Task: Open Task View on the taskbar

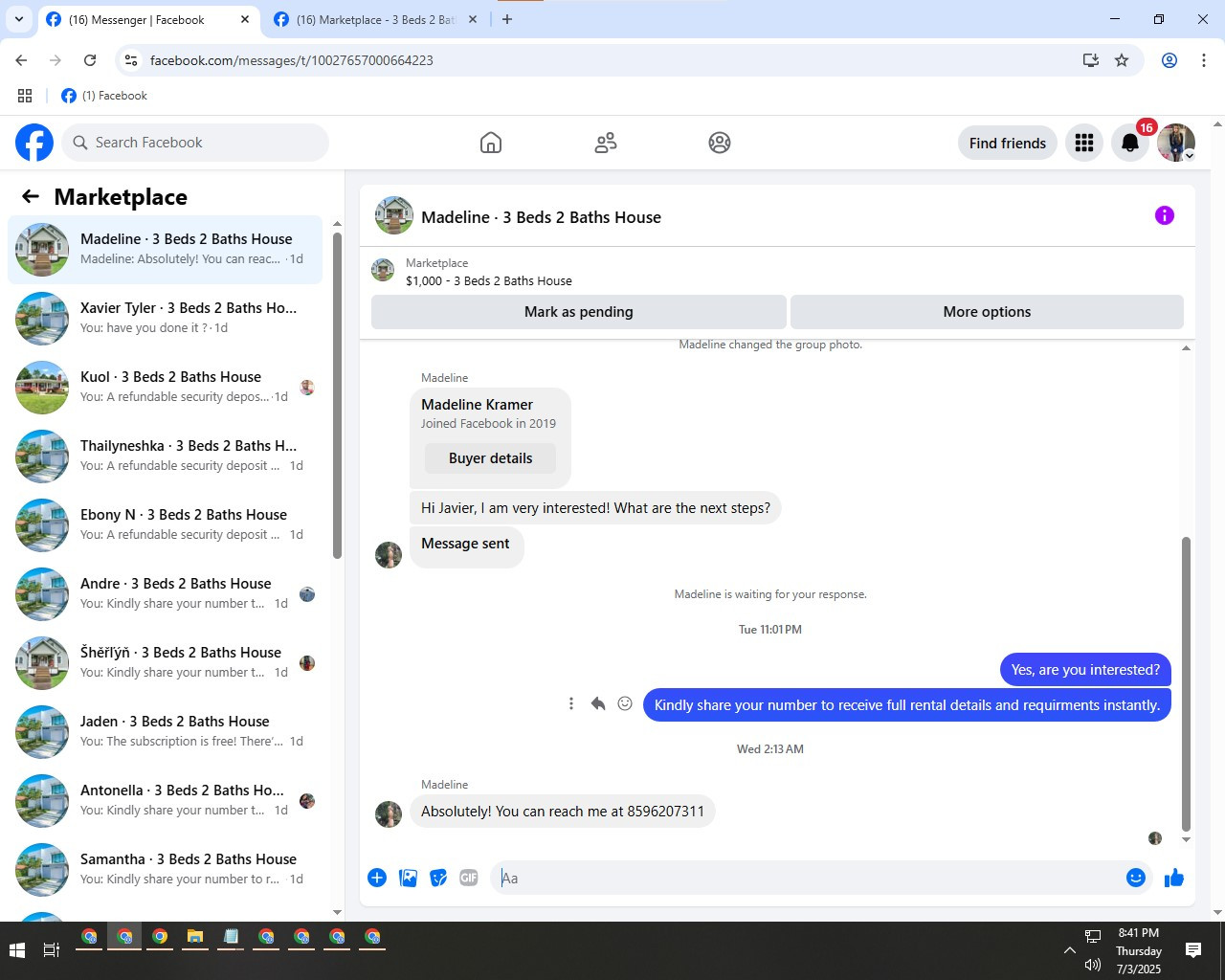Action: click(52, 950)
